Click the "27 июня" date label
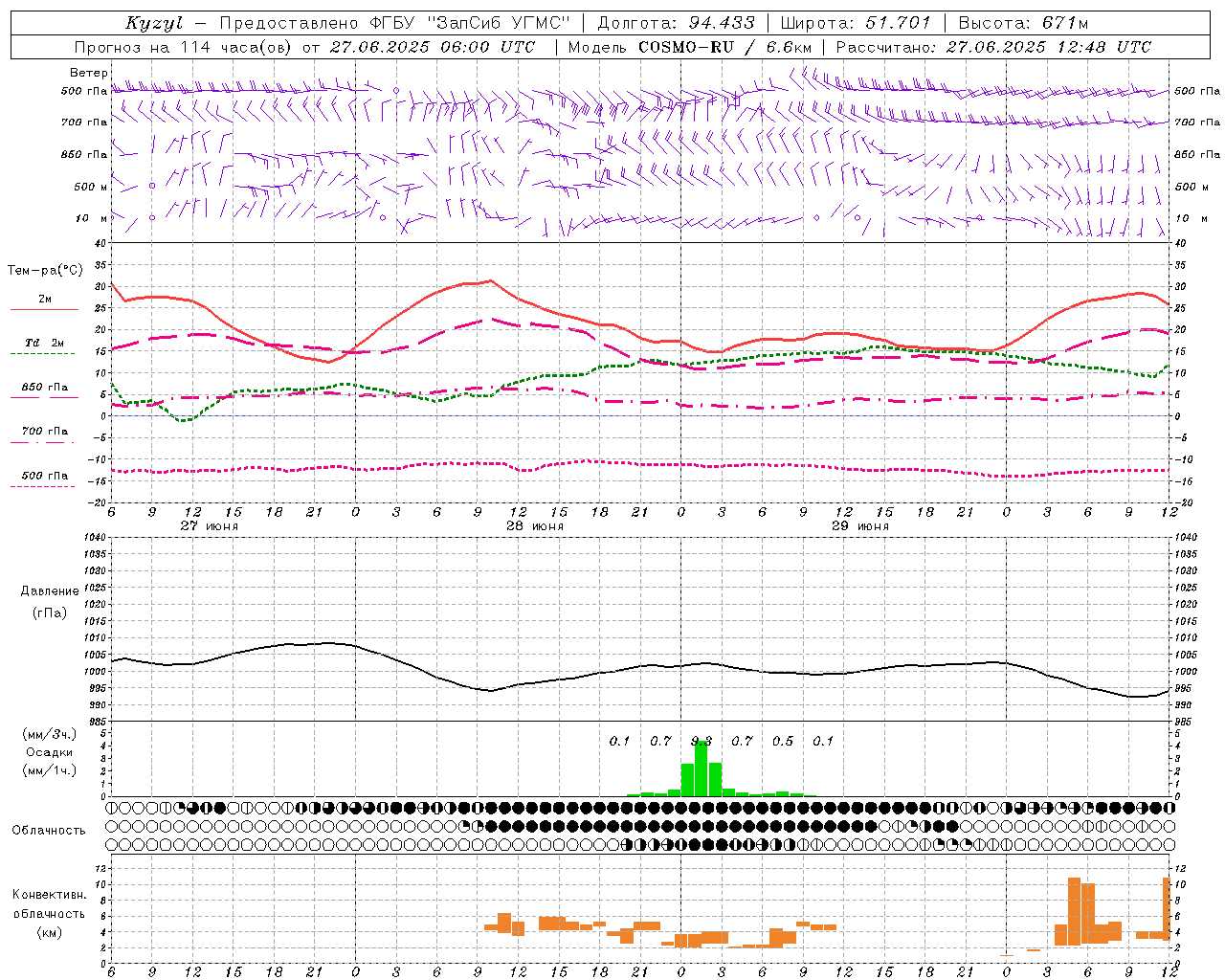1225x980 pixels. [x=209, y=526]
